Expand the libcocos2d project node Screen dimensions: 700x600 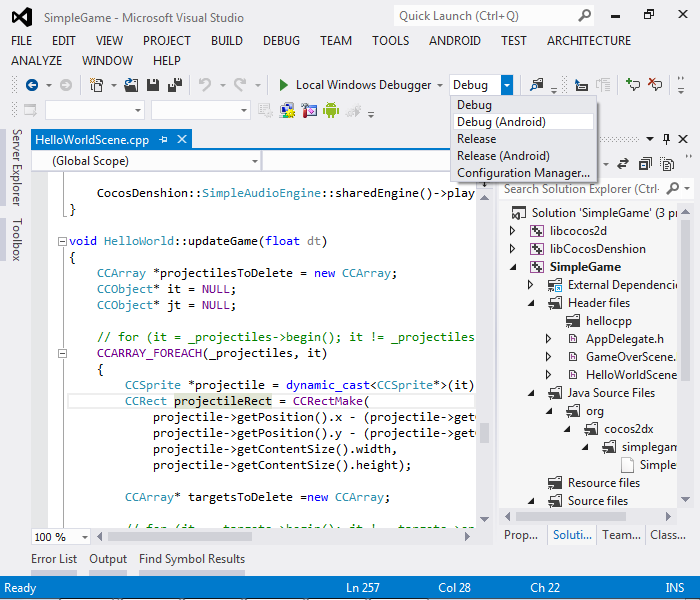(x=512, y=231)
